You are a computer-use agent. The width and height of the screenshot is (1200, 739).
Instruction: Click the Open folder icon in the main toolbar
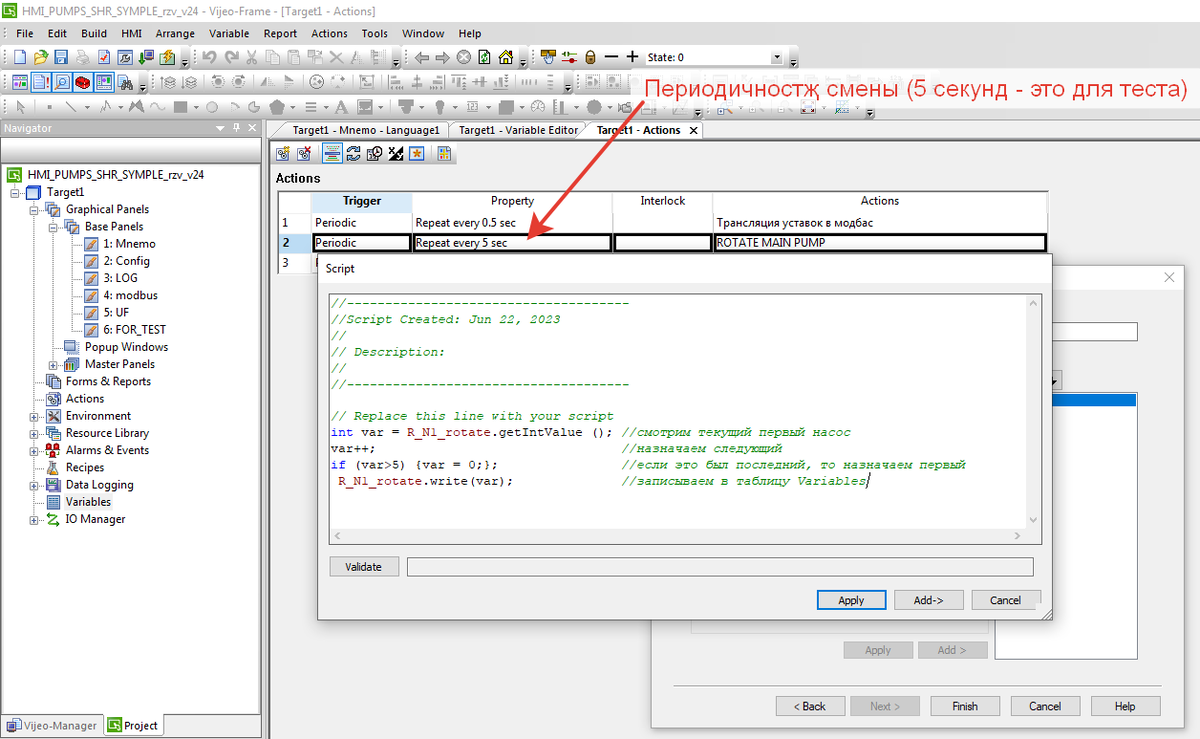point(40,57)
